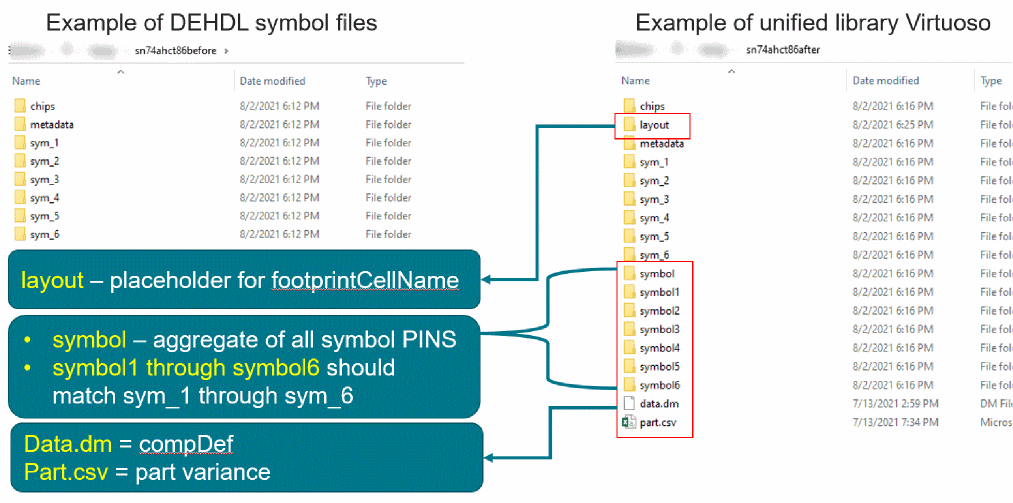Select sym_1 folder icon in sn74ahct86before window
Viewport: 1013px width, 503px height.
pyautogui.click(x=19, y=143)
